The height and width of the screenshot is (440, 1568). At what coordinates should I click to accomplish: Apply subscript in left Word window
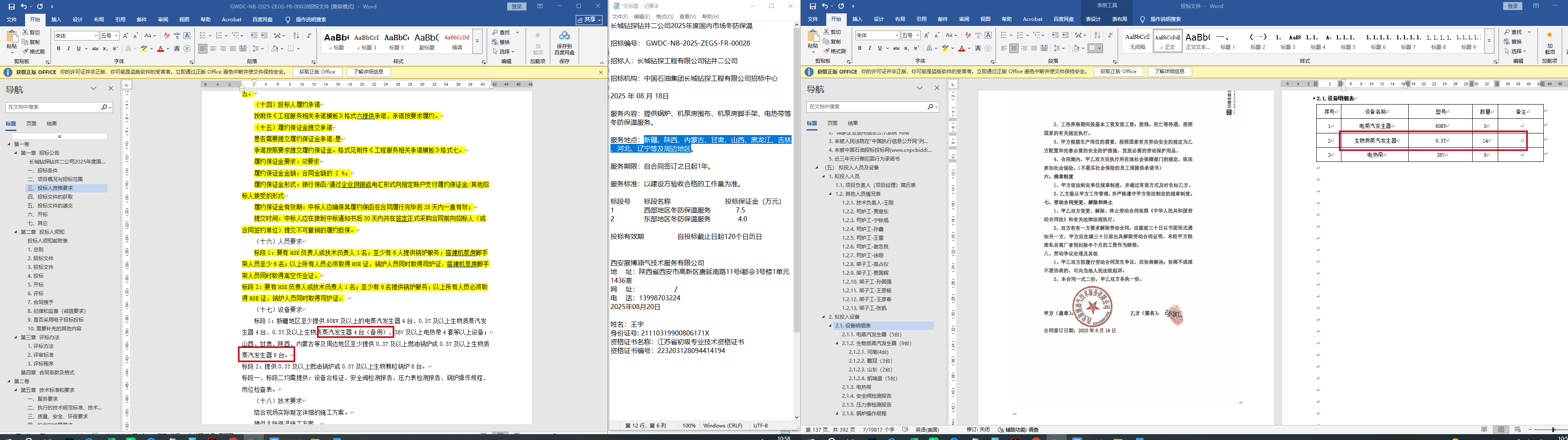105,49
